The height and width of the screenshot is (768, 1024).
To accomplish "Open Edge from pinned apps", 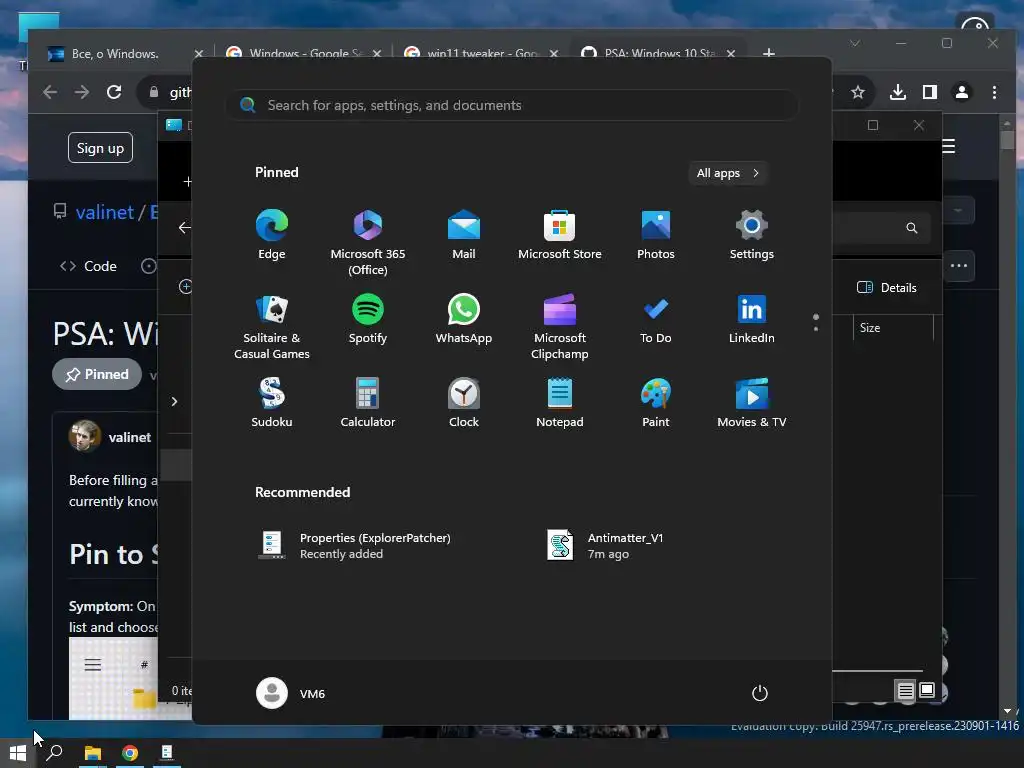I will click(x=272, y=235).
